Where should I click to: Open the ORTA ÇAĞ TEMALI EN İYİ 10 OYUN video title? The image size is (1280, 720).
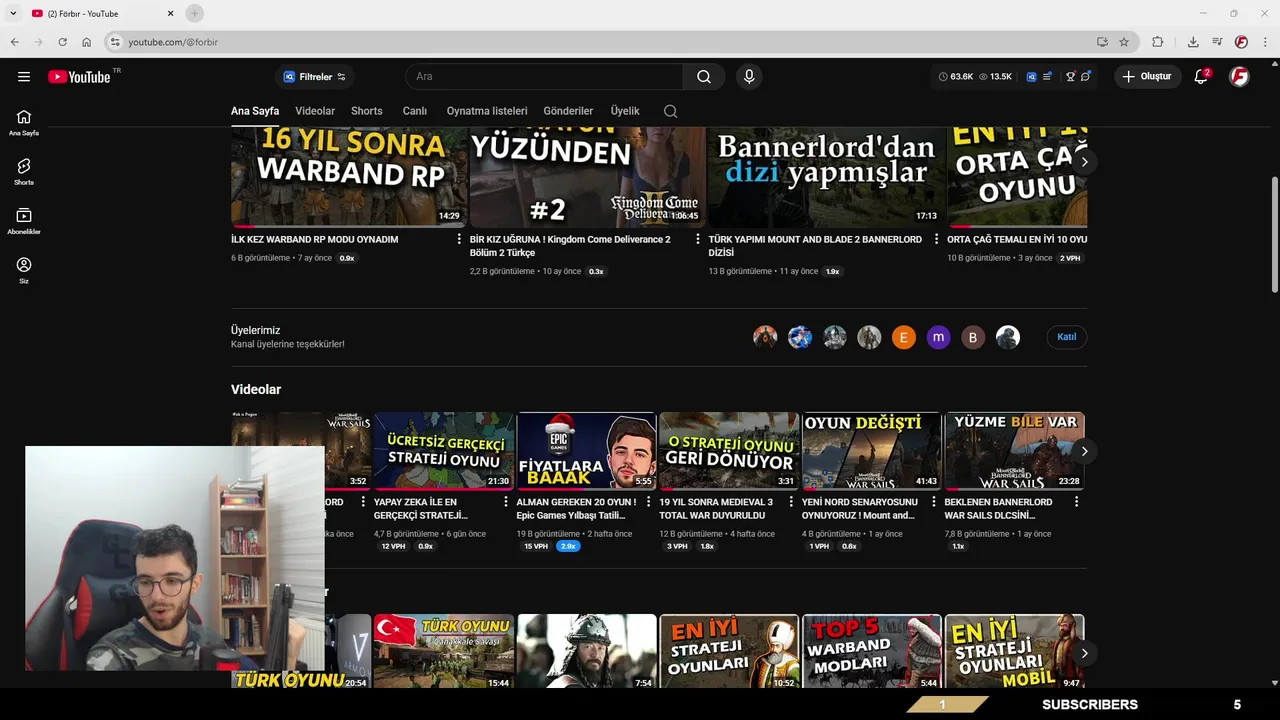1017,240
